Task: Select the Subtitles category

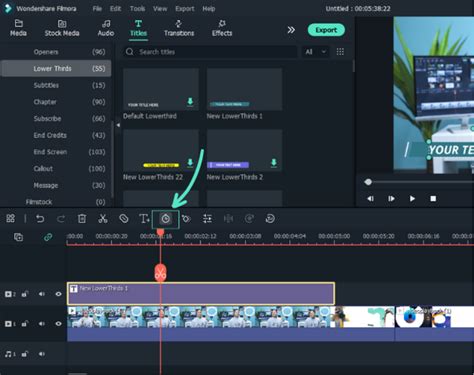Action: pyautogui.click(x=57, y=85)
